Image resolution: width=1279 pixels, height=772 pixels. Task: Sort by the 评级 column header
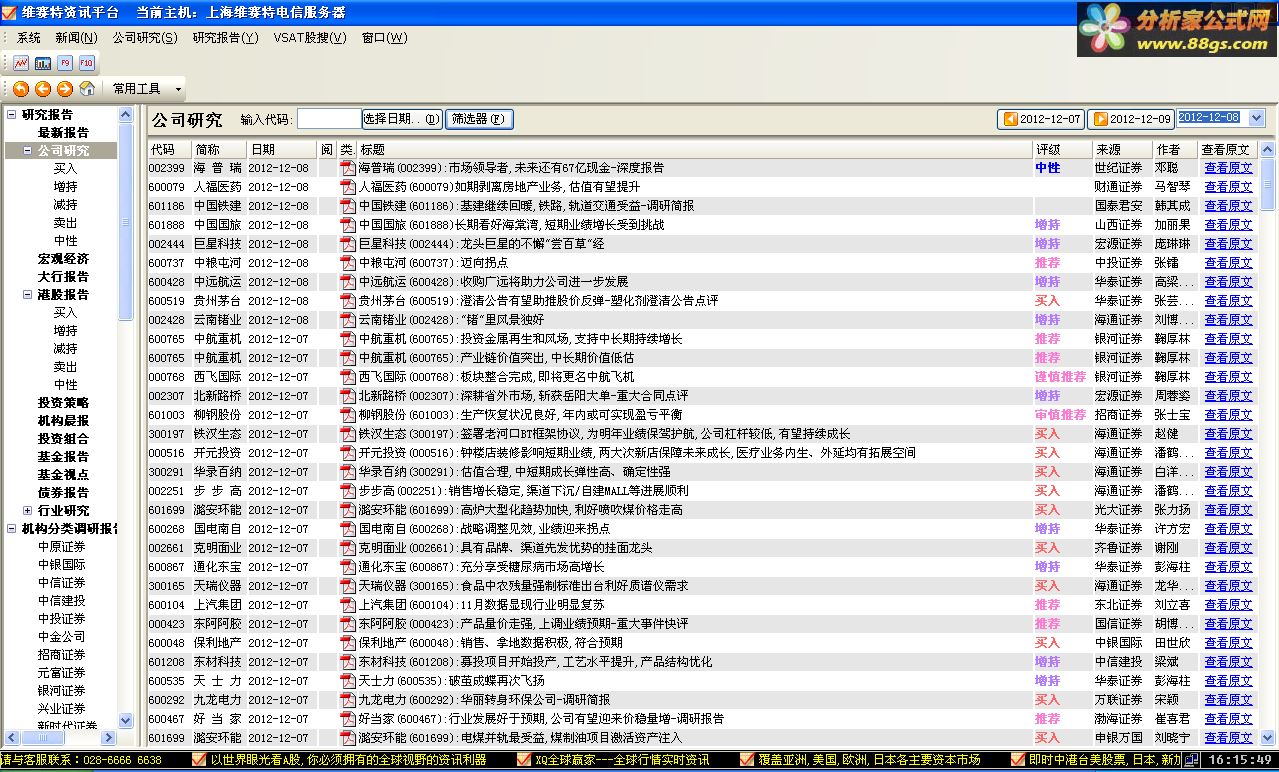pyautogui.click(x=1062, y=149)
